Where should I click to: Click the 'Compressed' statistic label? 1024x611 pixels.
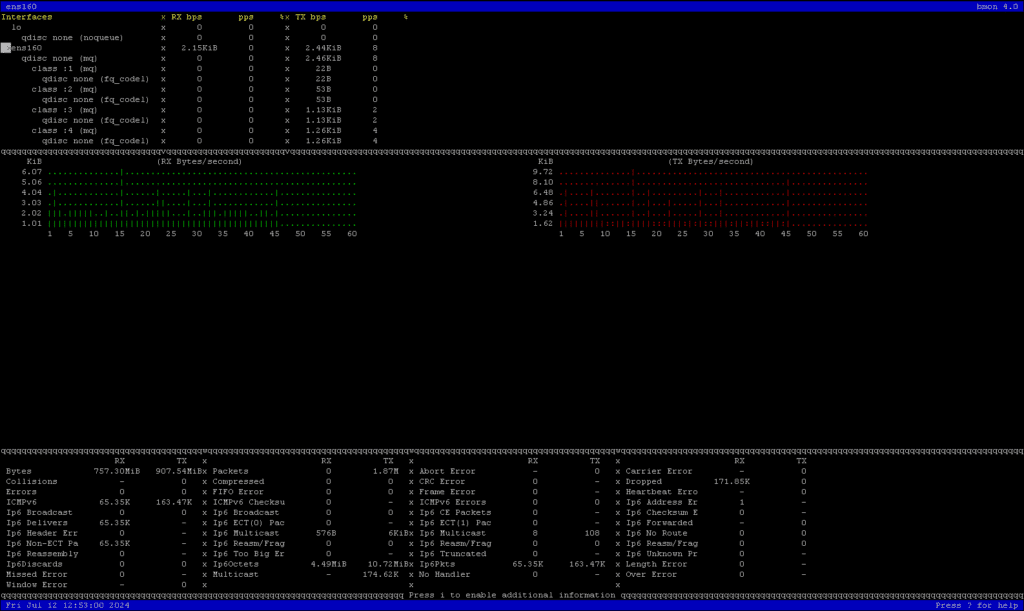(238, 482)
